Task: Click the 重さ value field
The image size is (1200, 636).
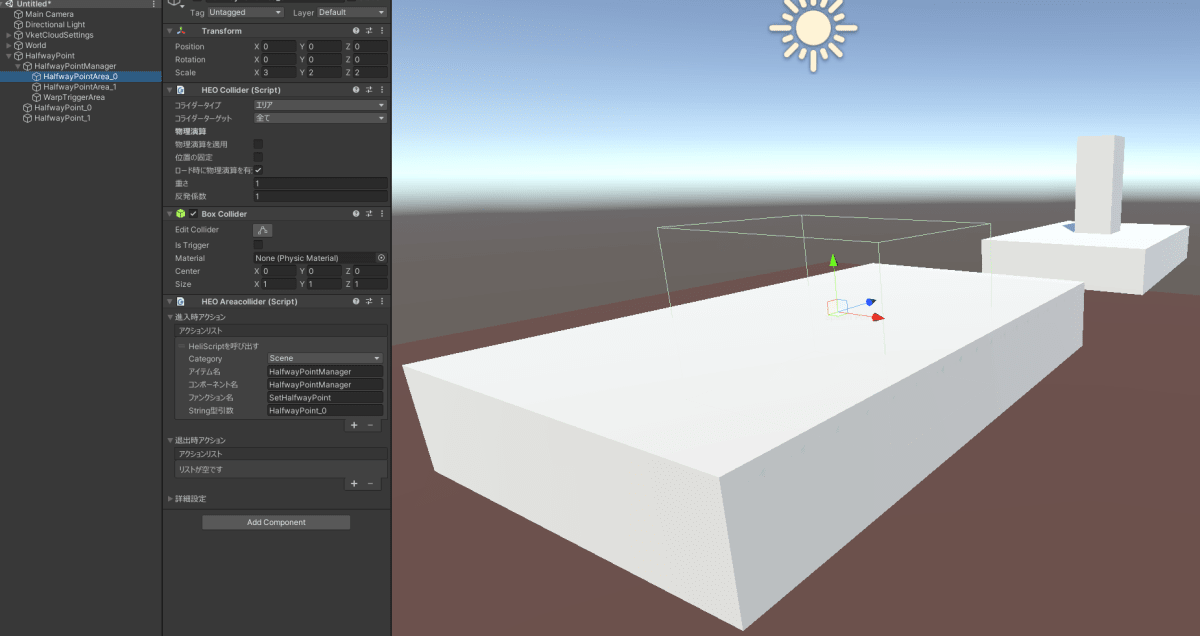Action: pyautogui.click(x=320, y=184)
